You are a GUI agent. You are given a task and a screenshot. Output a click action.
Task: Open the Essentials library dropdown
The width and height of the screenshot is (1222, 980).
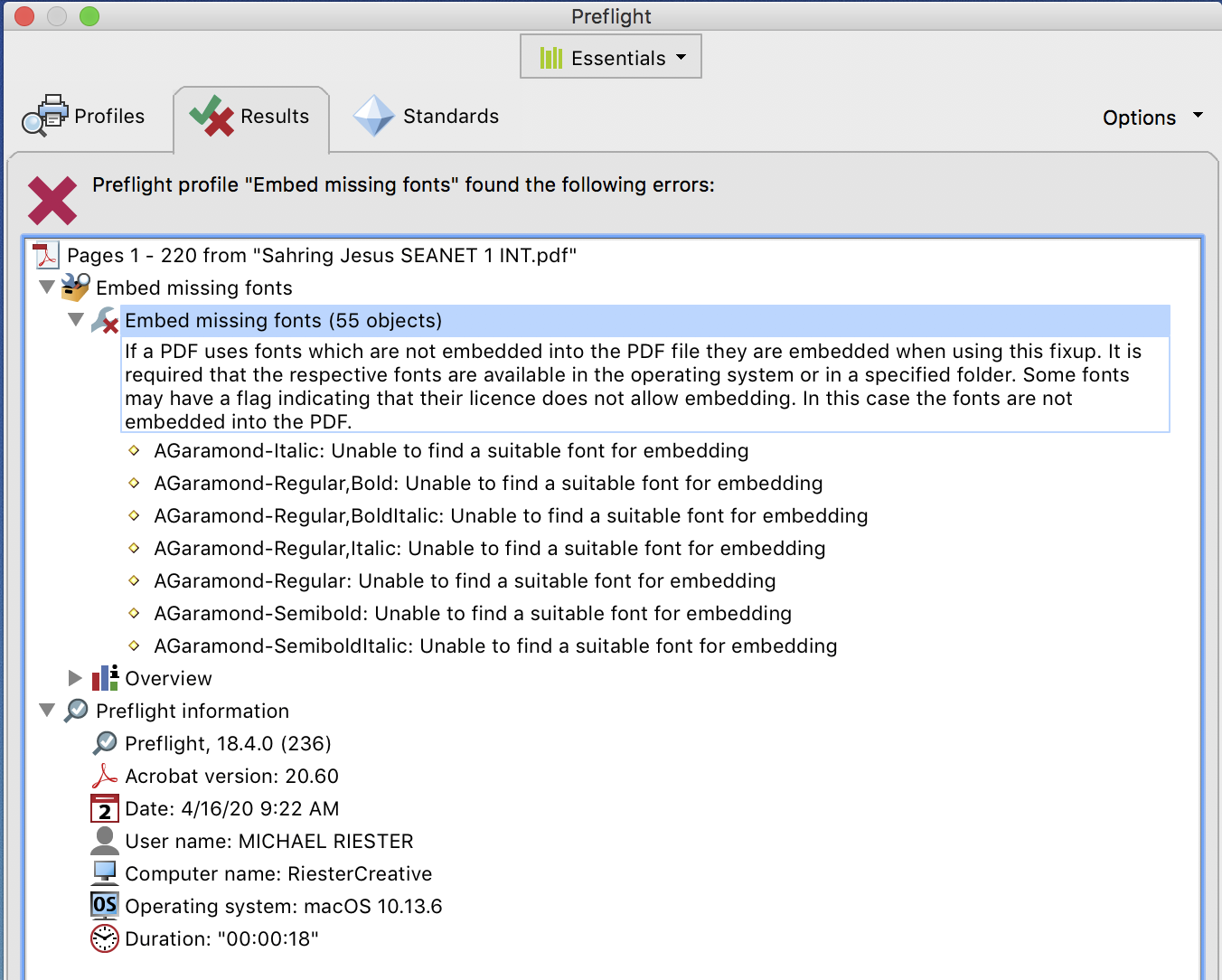coord(611,57)
